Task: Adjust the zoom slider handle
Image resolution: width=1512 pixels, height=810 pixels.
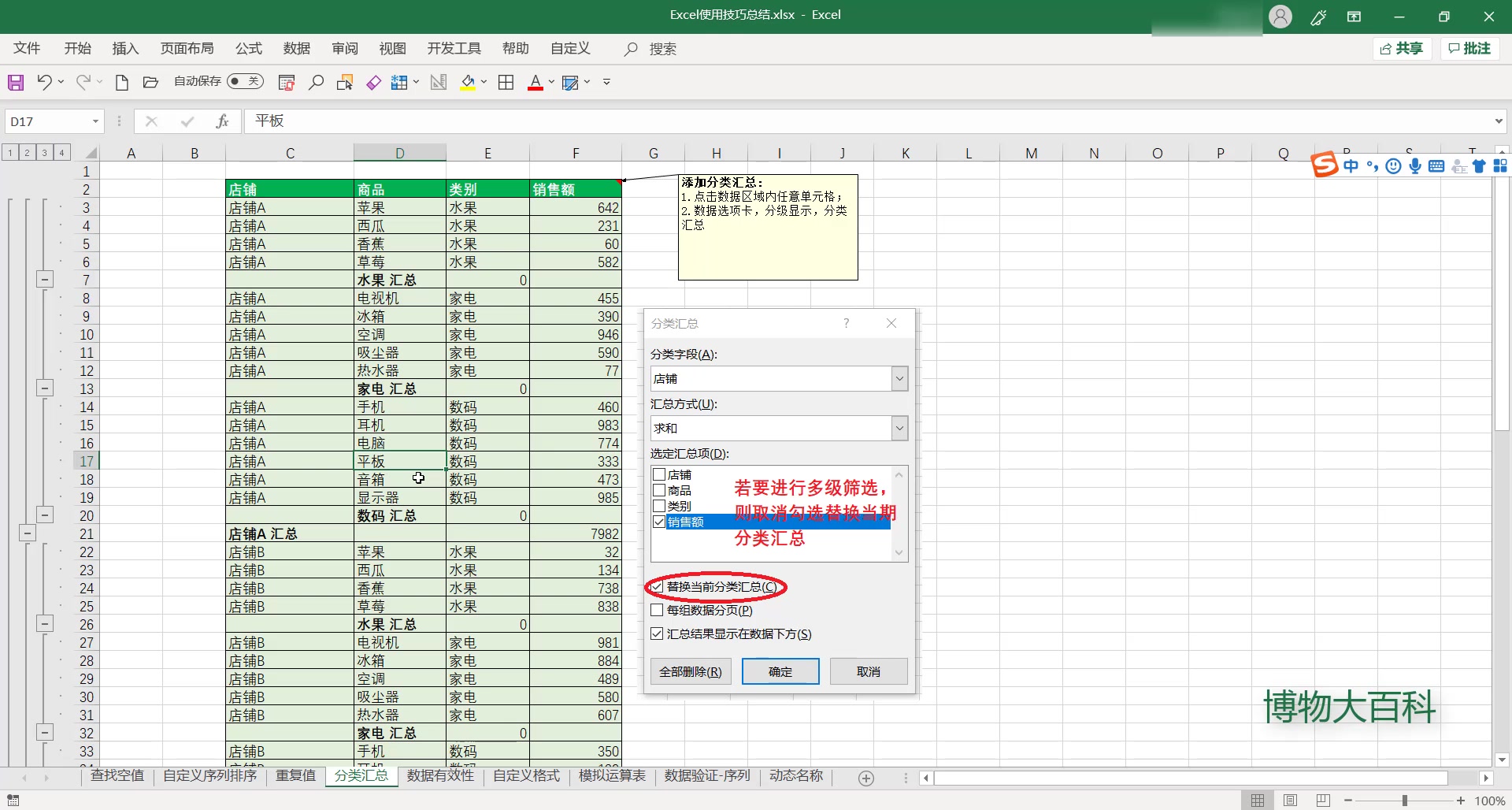Action: pos(1404,801)
